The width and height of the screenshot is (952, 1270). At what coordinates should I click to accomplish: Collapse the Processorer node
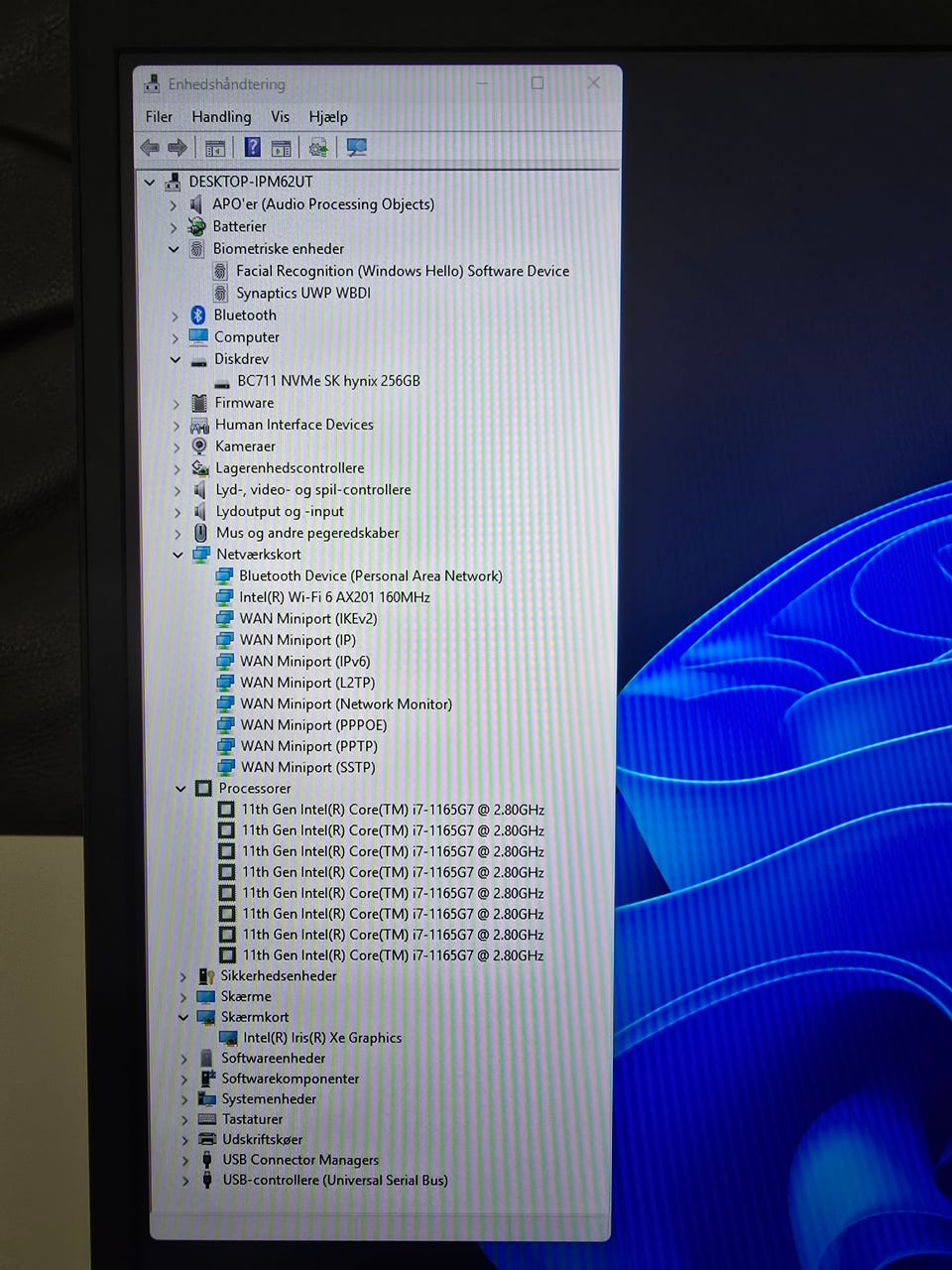click(x=180, y=789)
